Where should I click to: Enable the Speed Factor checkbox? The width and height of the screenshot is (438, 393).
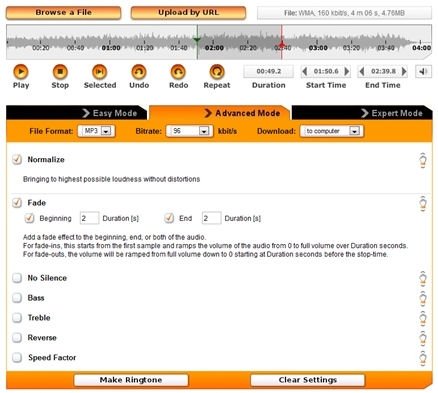point(17,358)
